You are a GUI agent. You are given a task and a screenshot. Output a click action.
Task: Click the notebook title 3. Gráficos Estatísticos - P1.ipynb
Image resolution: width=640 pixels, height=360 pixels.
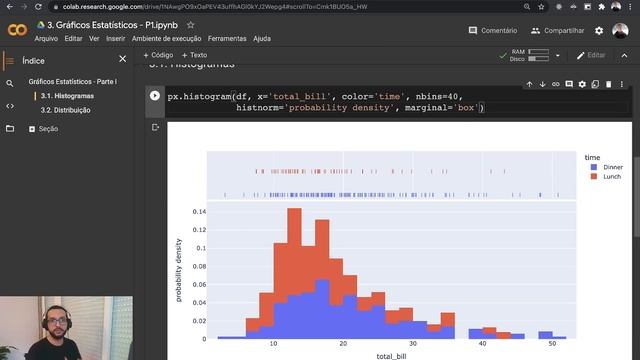(x=112, y=25)
